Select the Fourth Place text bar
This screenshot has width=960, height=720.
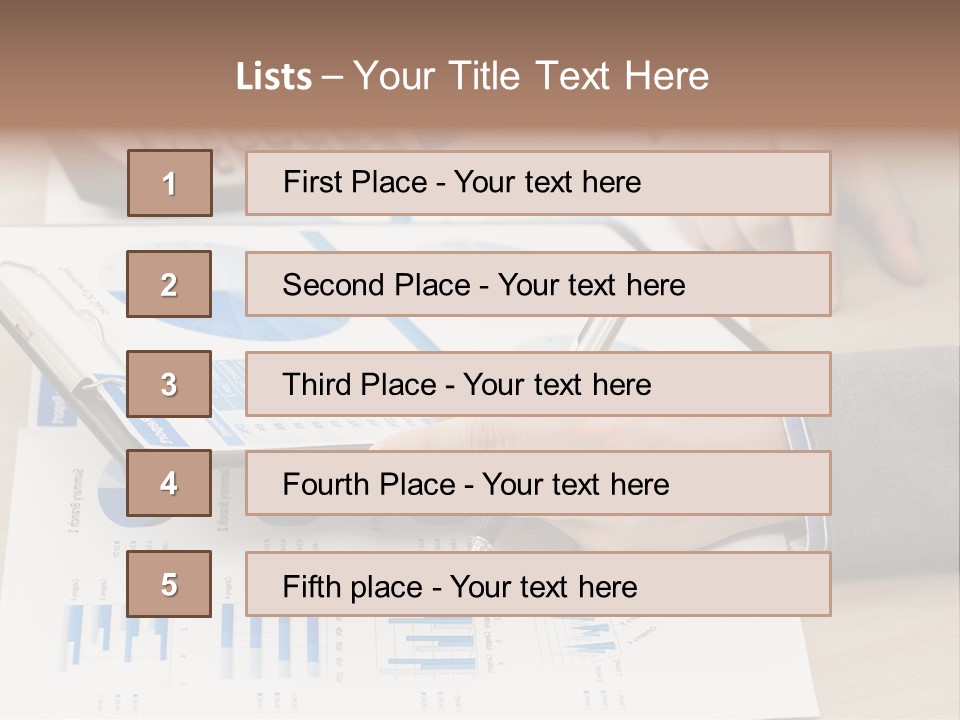[538, 483]
